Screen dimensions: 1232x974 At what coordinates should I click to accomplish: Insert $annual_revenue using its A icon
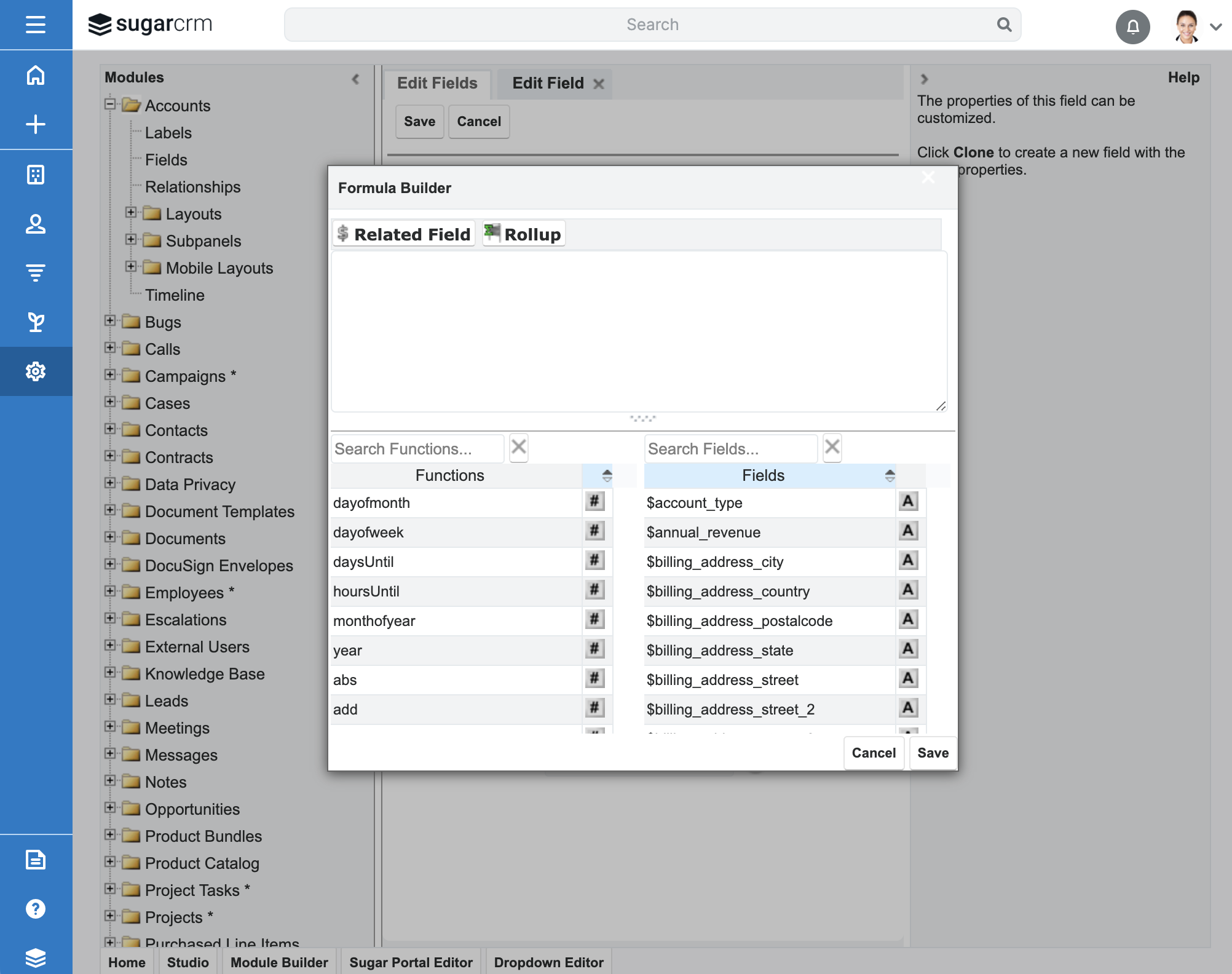coord(909,532)
